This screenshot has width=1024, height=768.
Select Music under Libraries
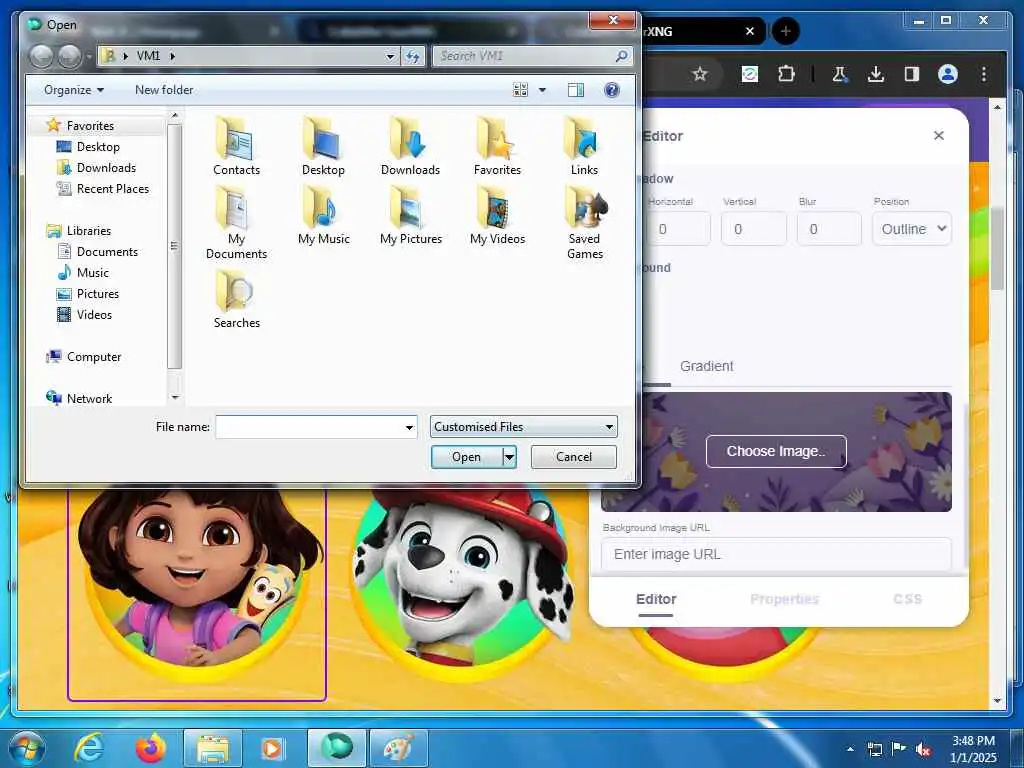[93, 273]
